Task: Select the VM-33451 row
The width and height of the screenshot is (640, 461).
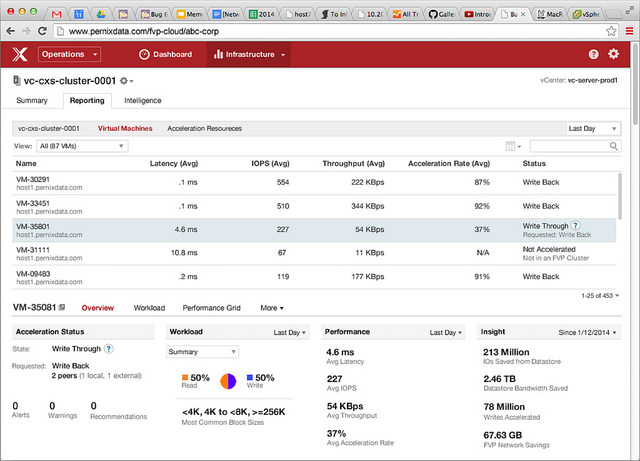Action: pos(314,207)
